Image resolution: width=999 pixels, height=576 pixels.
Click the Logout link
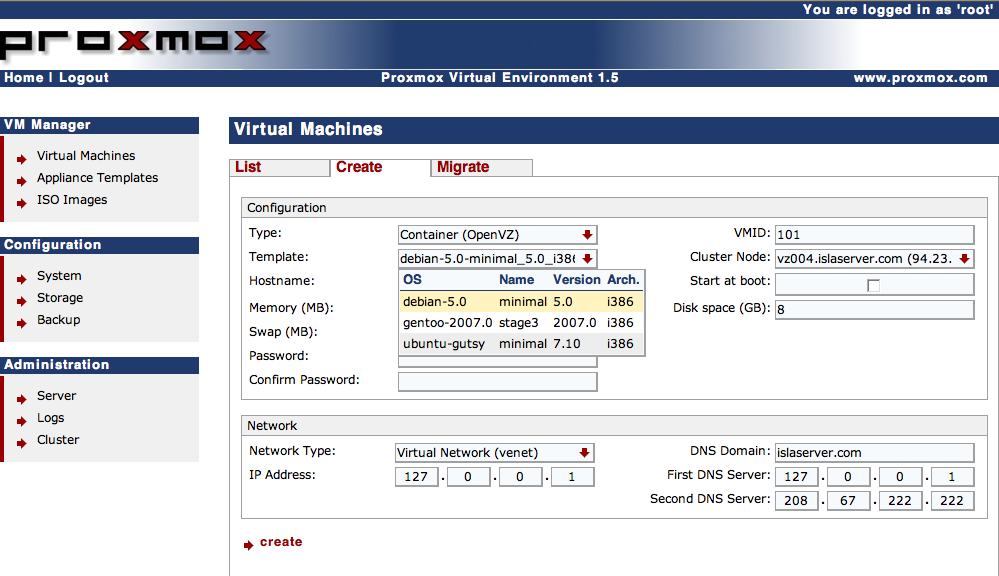(x=84, y=78)
